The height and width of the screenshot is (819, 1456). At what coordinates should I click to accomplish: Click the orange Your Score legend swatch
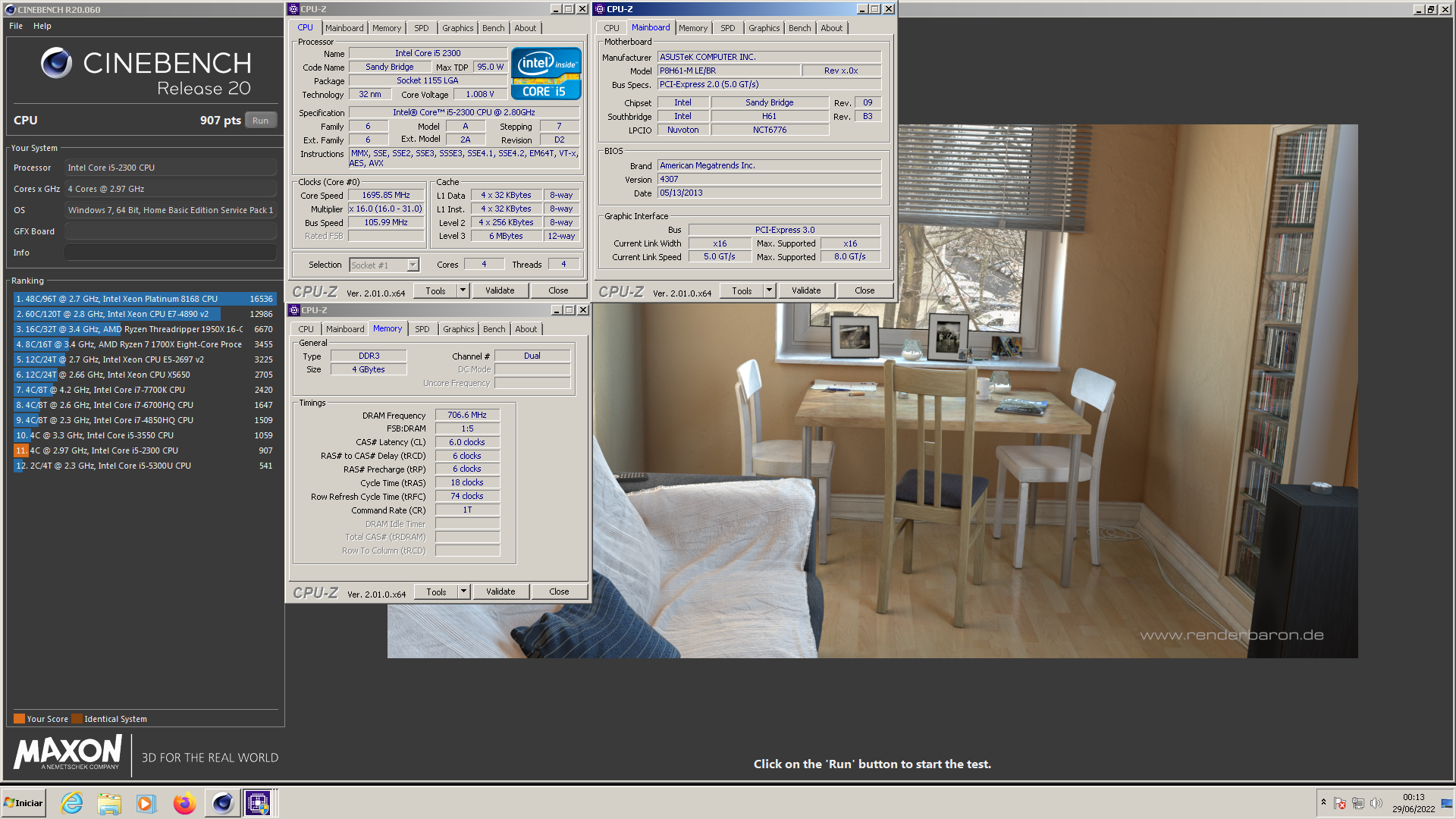pyautogui.click(x=19, y=719)
